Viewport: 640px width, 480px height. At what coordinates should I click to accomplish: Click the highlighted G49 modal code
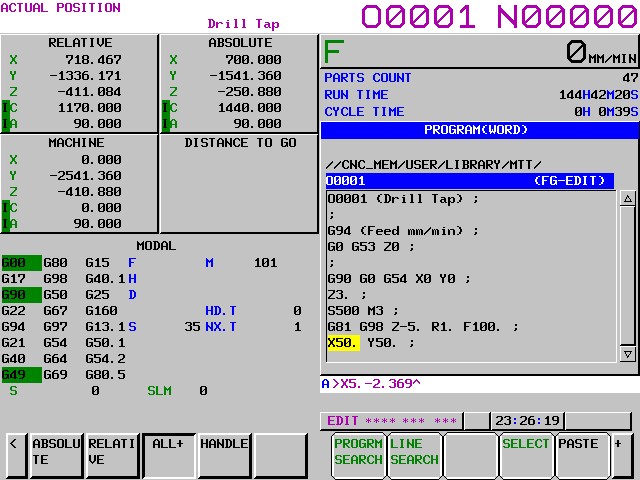coord(21,375)
